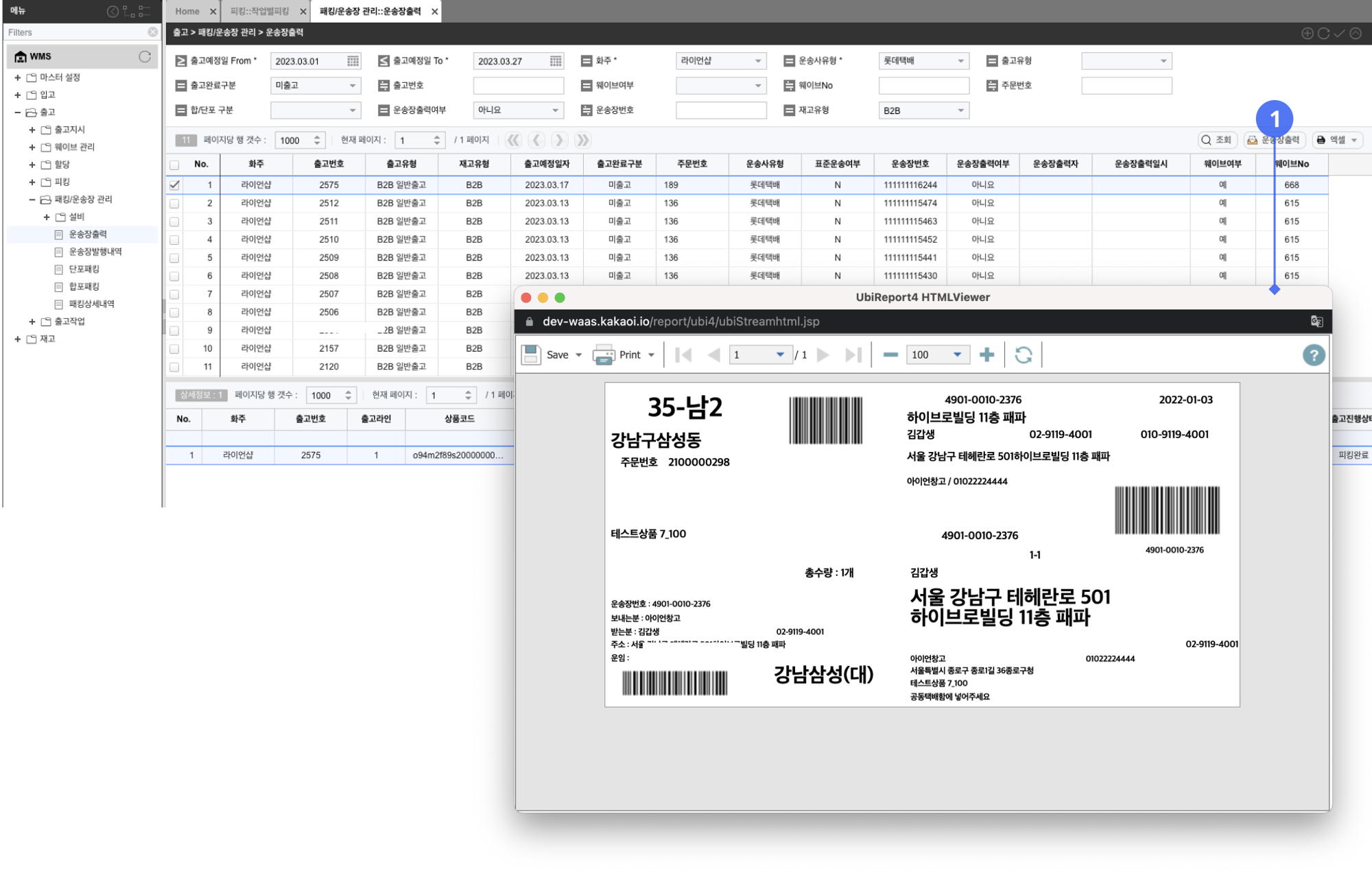The height and width of the screenshot is (875, 1372).
Task: Click the 운송장번호 filter input field
Action: 720,110
